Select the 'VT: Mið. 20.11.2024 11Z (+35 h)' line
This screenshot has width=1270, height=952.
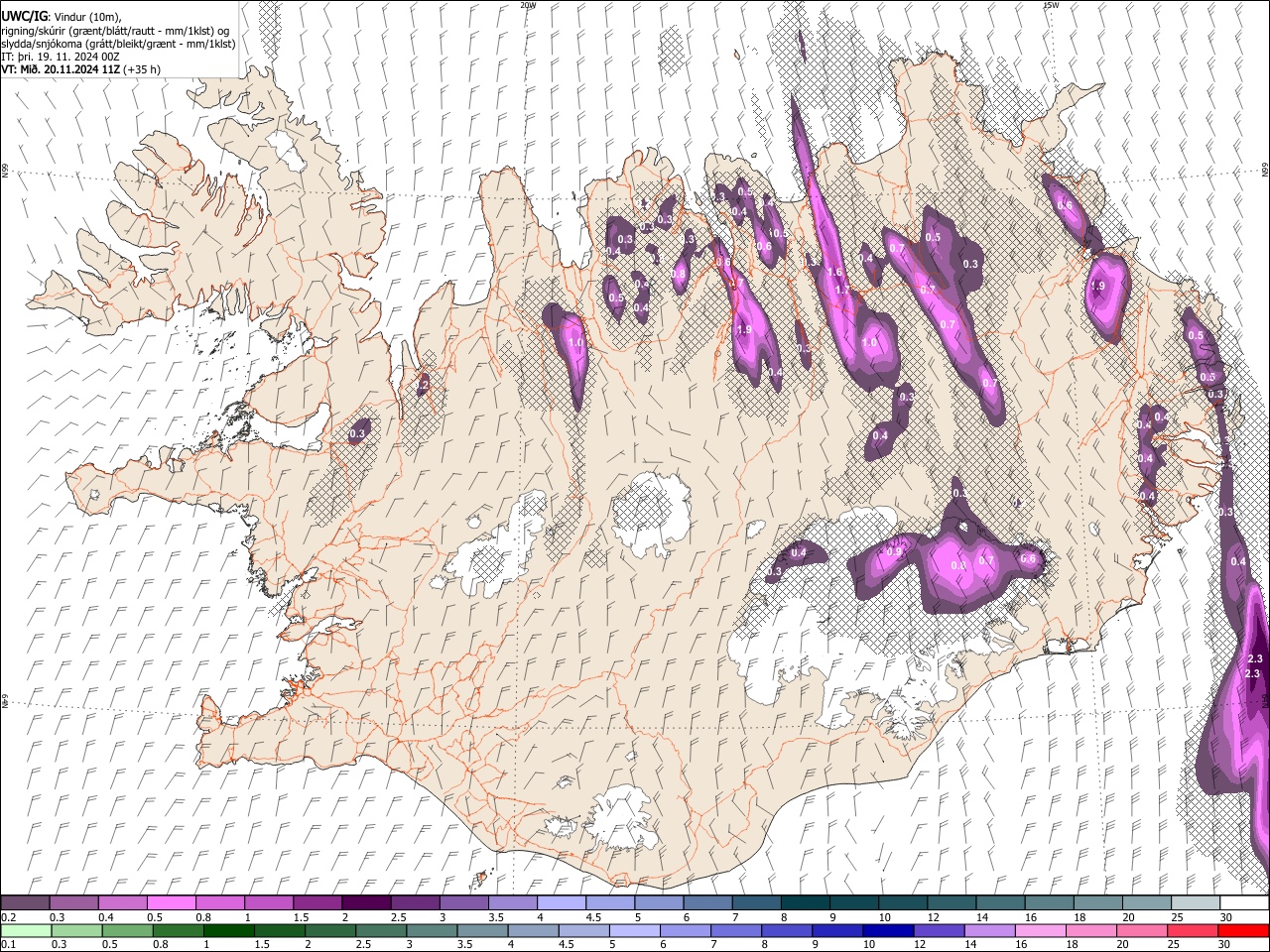(80, 69)
